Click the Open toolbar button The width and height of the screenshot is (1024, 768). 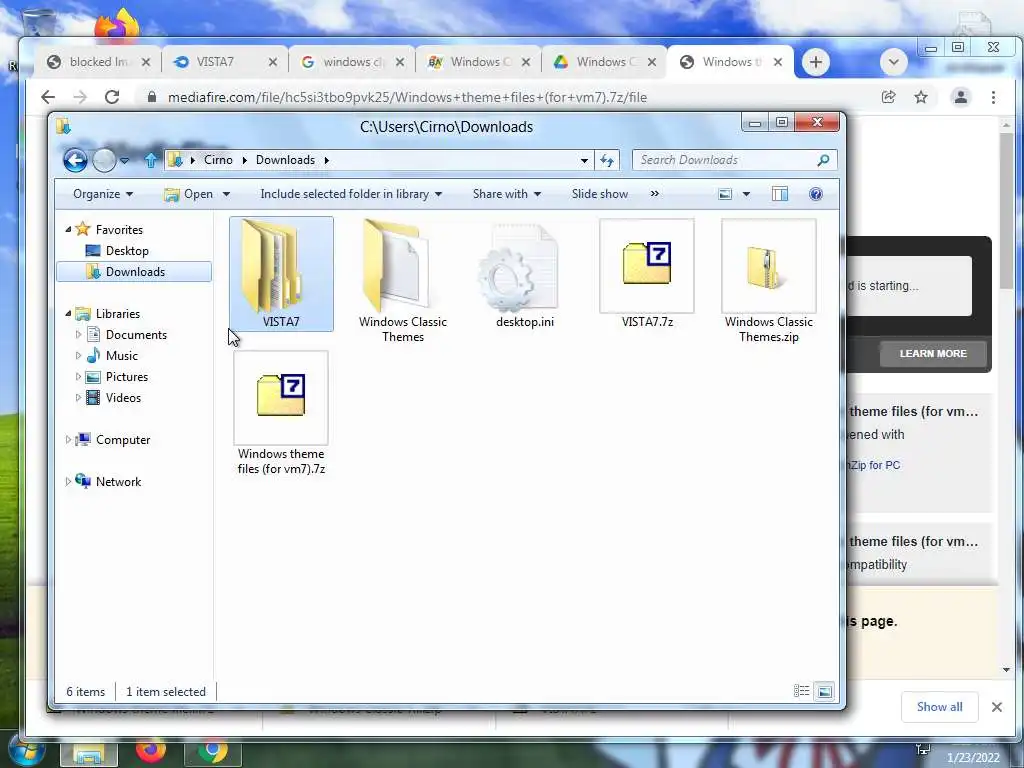tap(189, 194)
